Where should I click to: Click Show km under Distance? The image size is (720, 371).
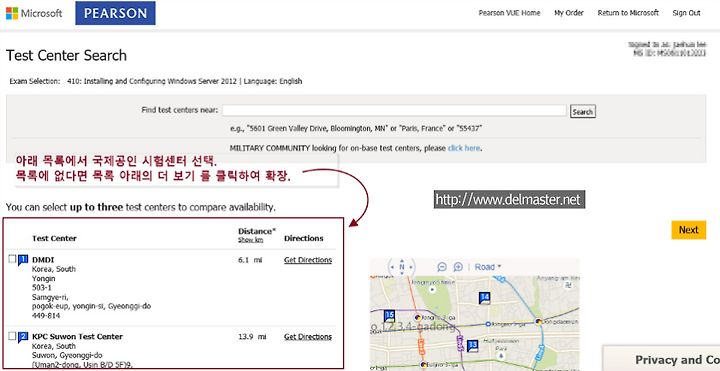pyautogui.click(x=250, y=240)
